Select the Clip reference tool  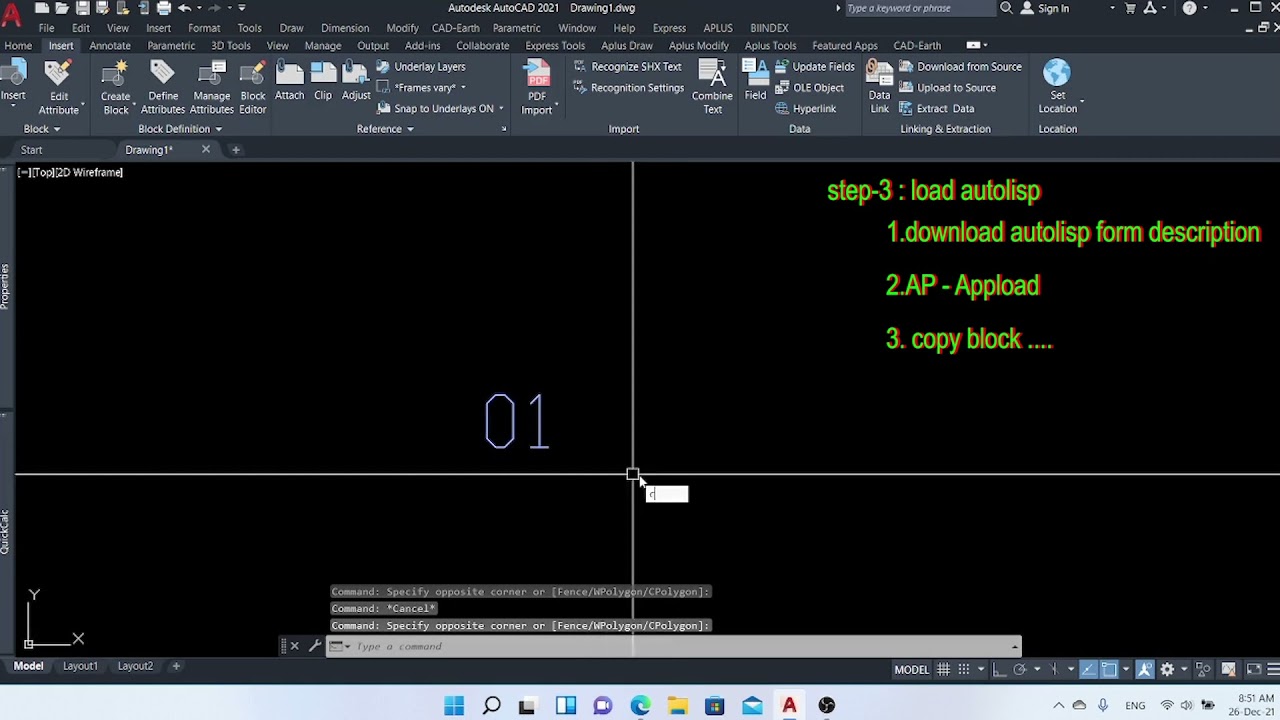pos(323,81)
